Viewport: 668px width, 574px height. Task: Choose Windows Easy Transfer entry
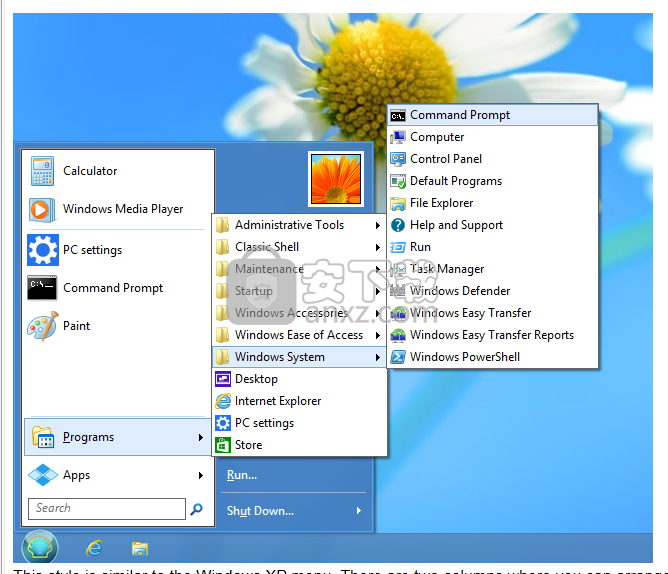tap(493, 313)
